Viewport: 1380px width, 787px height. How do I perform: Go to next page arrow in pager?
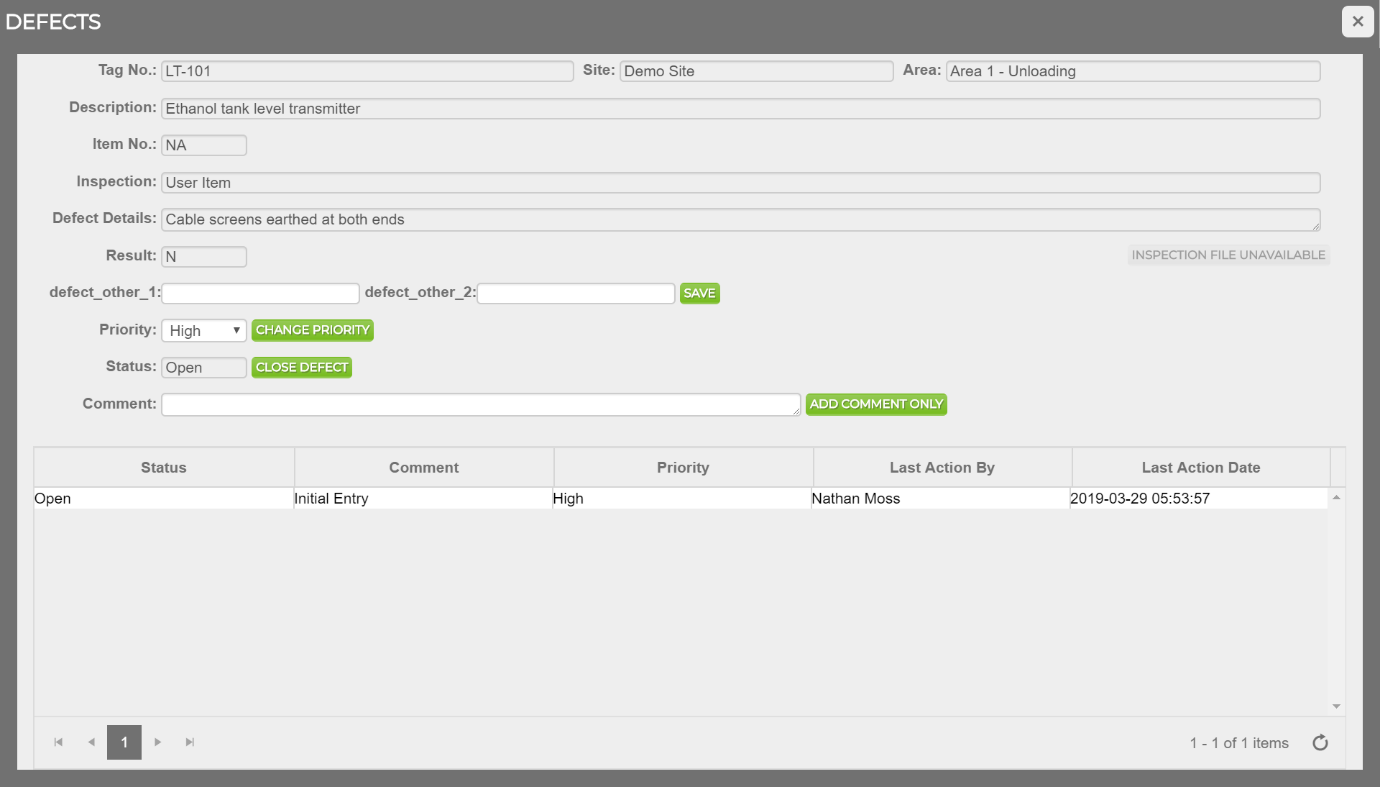tap(157, 743)
